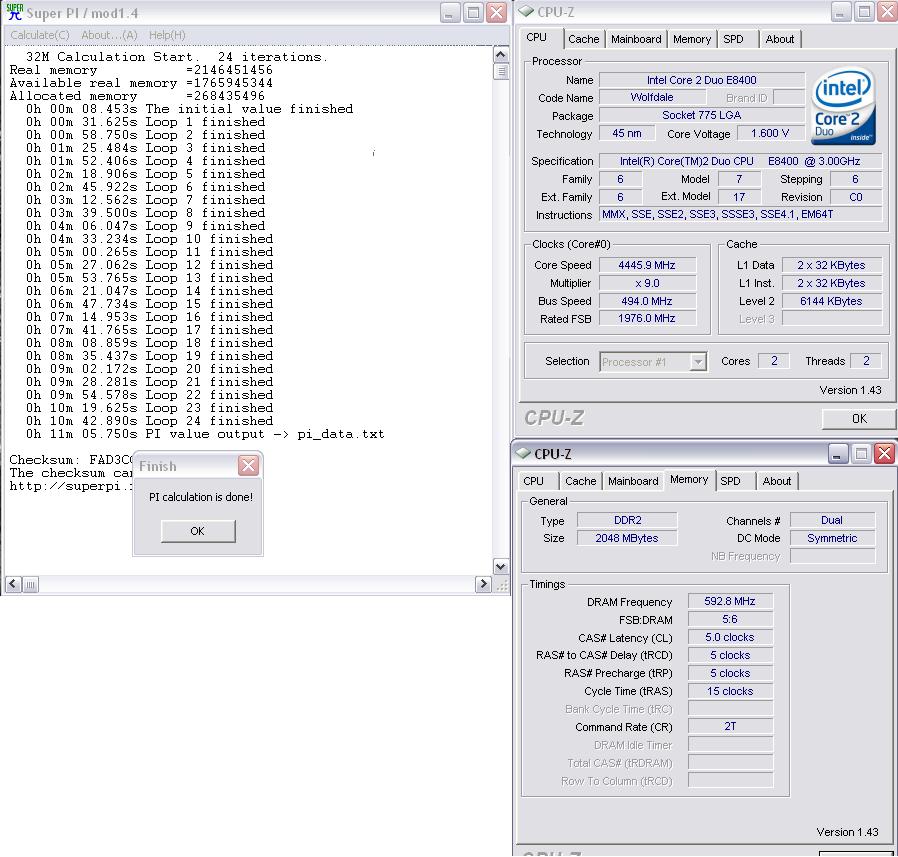Click the 'PI calculation is done!' message text

tap(201, 497)
